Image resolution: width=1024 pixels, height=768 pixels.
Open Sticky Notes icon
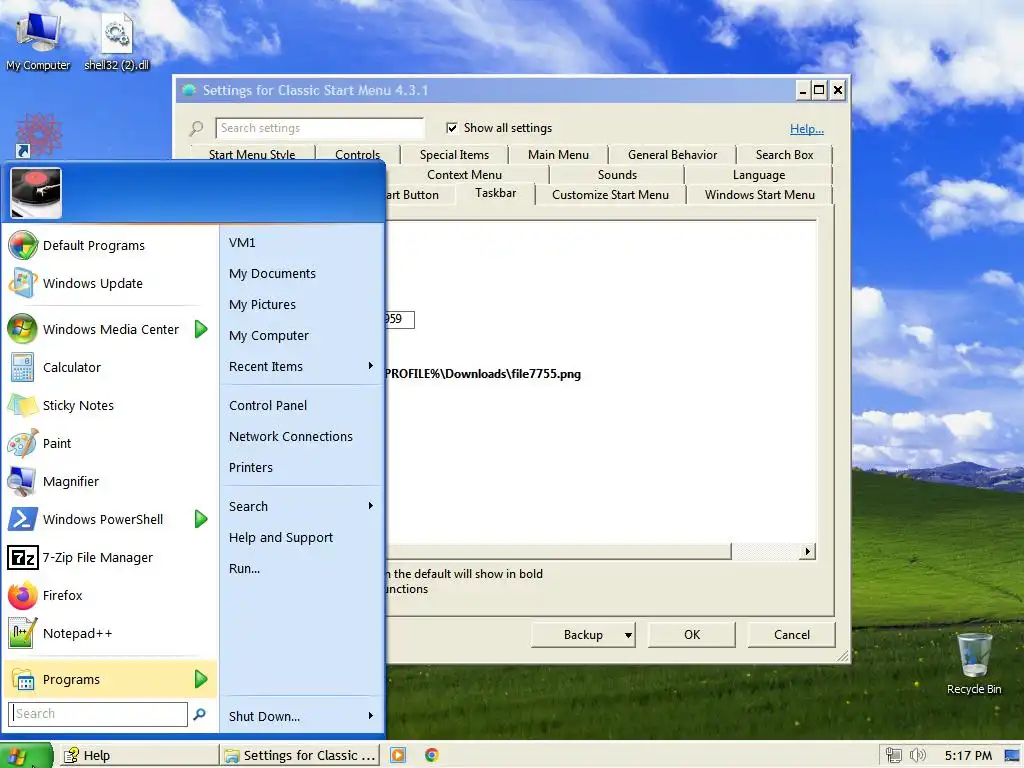23,405
